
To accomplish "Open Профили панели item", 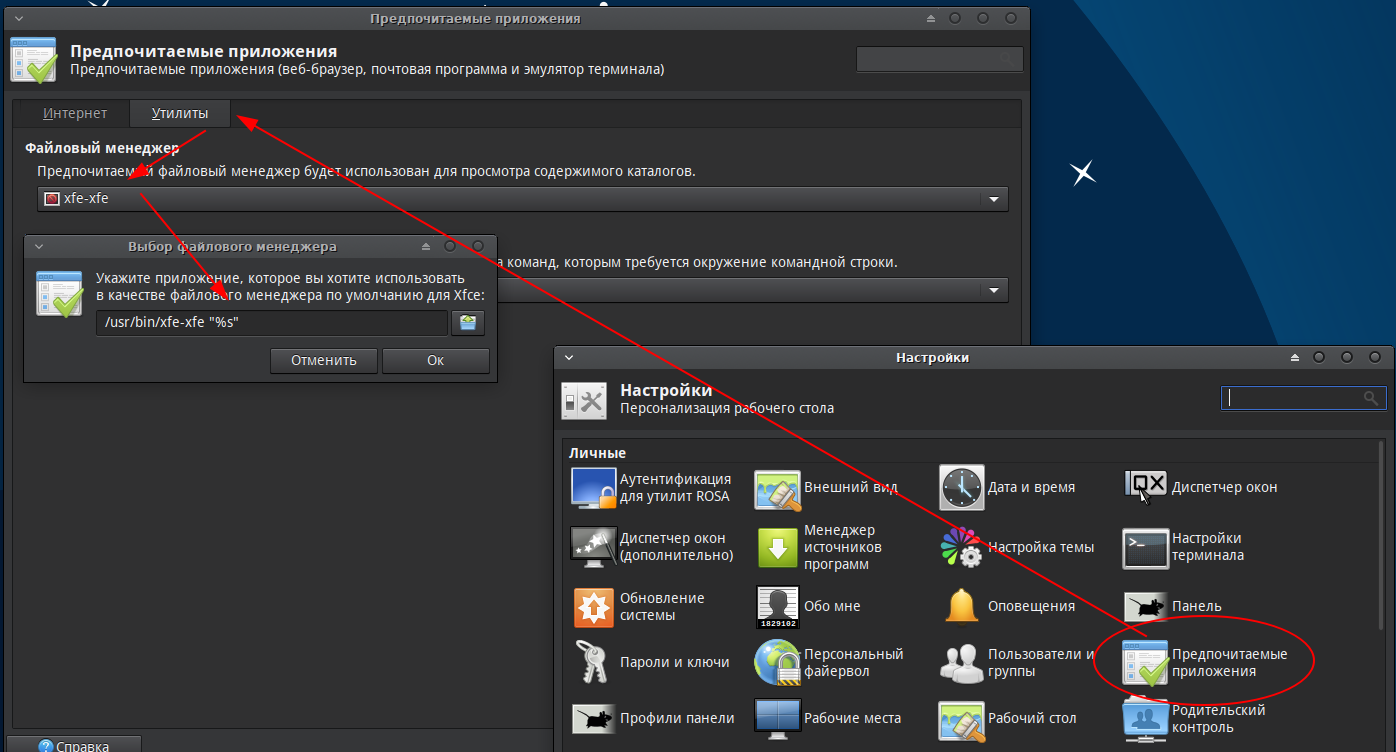I will (653, 718).
